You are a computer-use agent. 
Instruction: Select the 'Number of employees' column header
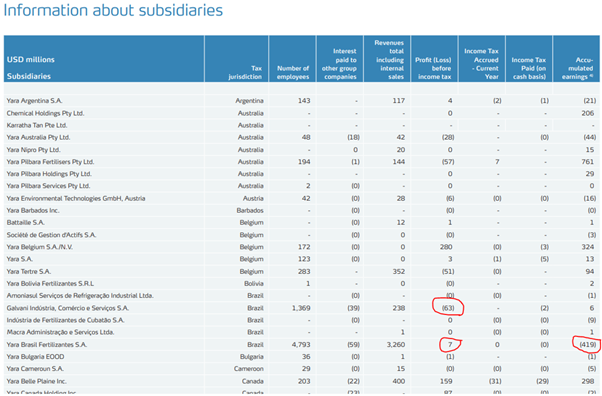pos(293,72)
